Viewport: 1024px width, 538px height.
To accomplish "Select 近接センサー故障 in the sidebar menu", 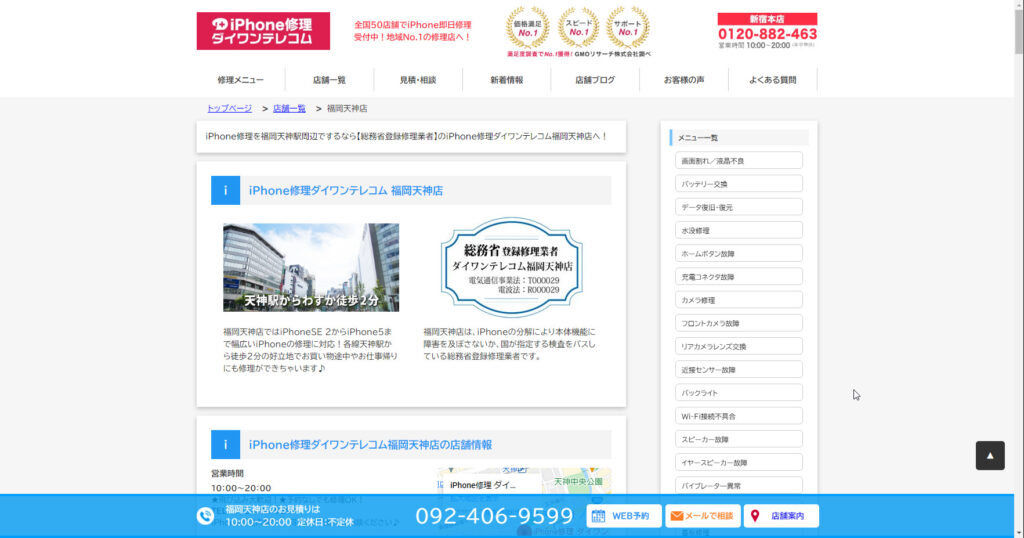I will [739, 370].
